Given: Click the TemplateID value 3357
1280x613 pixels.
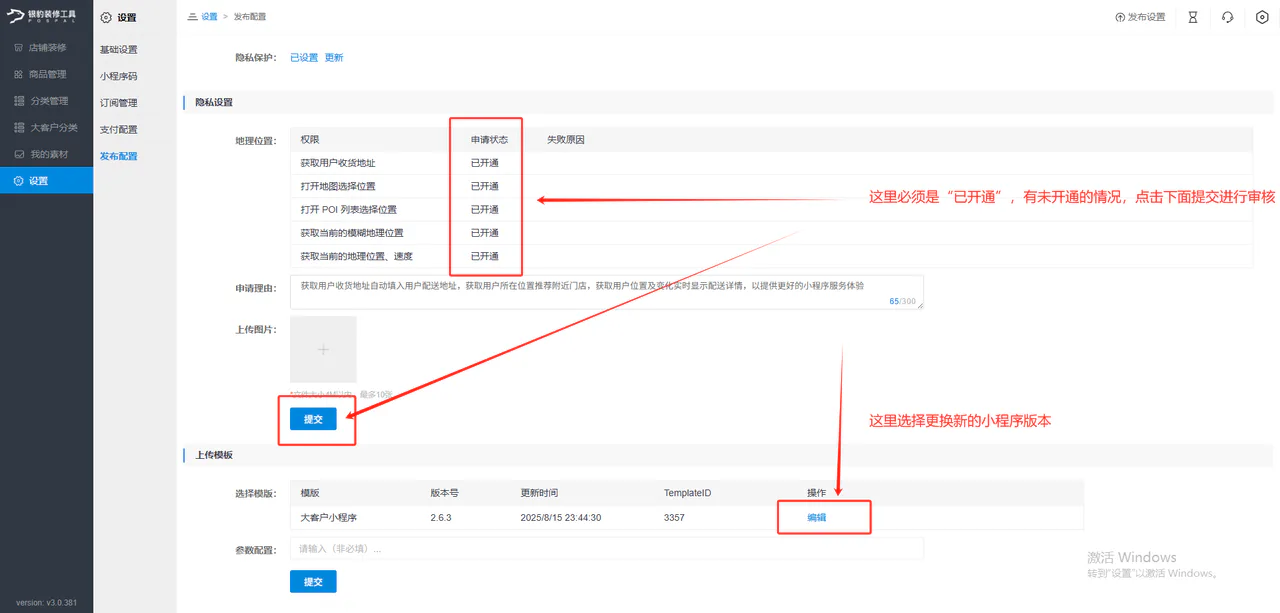Looking at the screenshot, I should tap(674, 518).
